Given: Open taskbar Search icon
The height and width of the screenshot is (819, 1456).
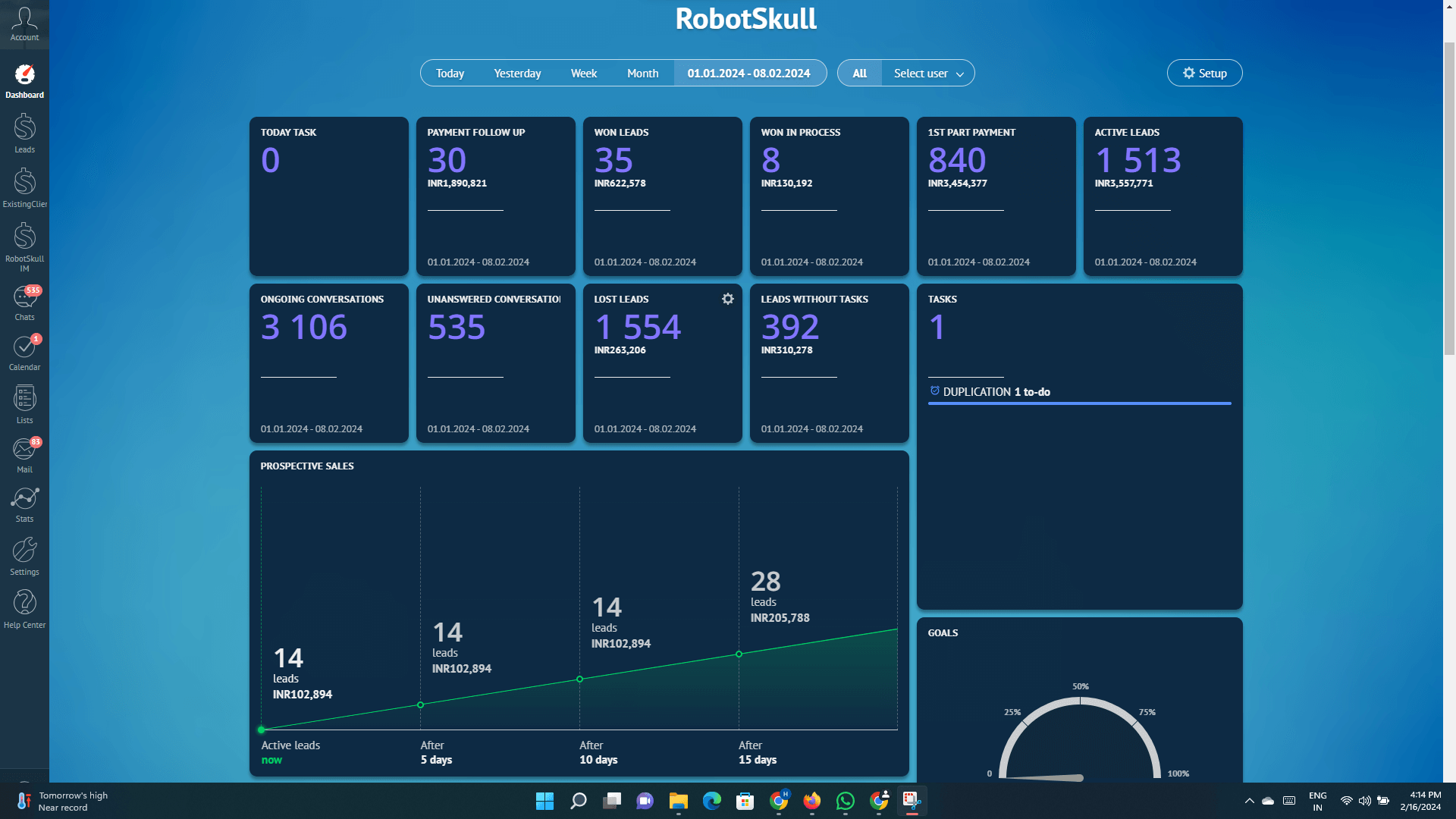Looking at the screenshot, I should coord(578,801).
